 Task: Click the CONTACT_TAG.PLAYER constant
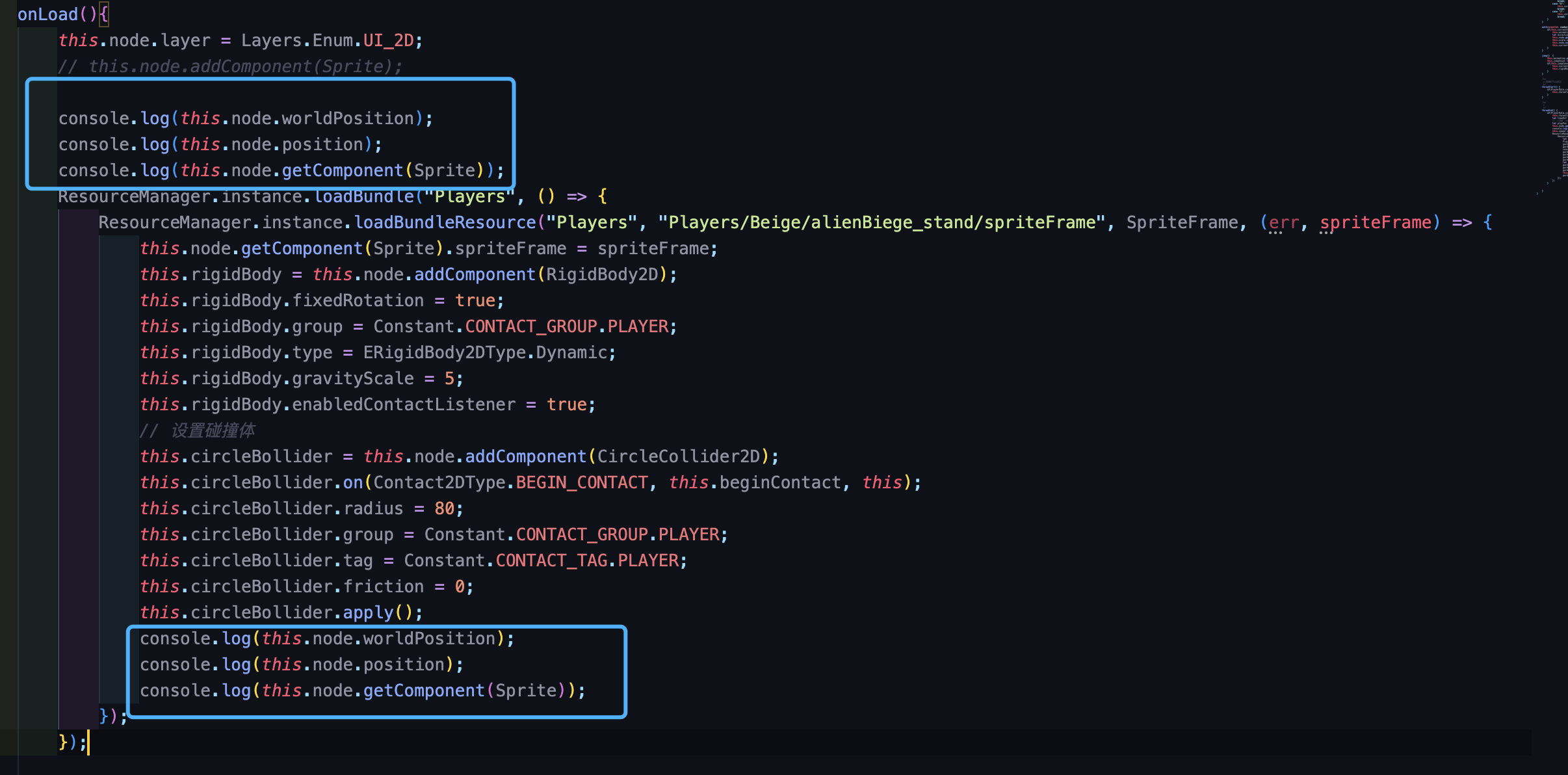(587, 560)
